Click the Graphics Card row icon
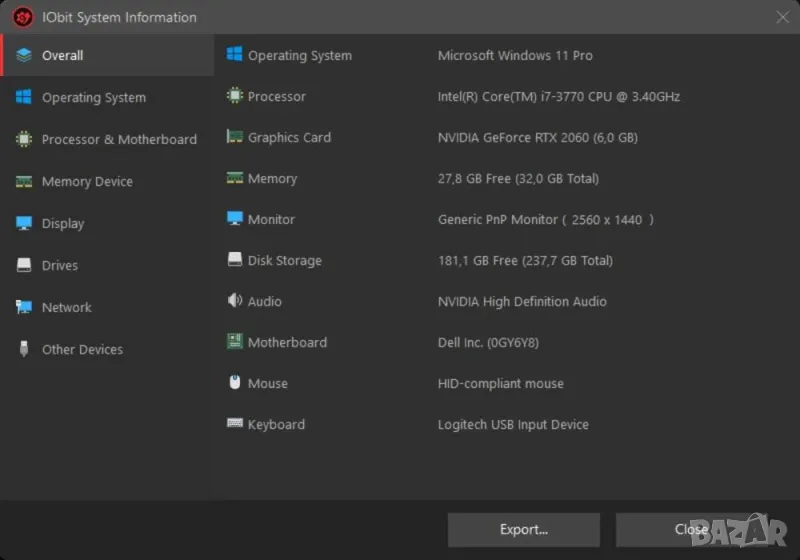Image resolution: width=800 pixels, height=560 pixels. tap(235, 137)
